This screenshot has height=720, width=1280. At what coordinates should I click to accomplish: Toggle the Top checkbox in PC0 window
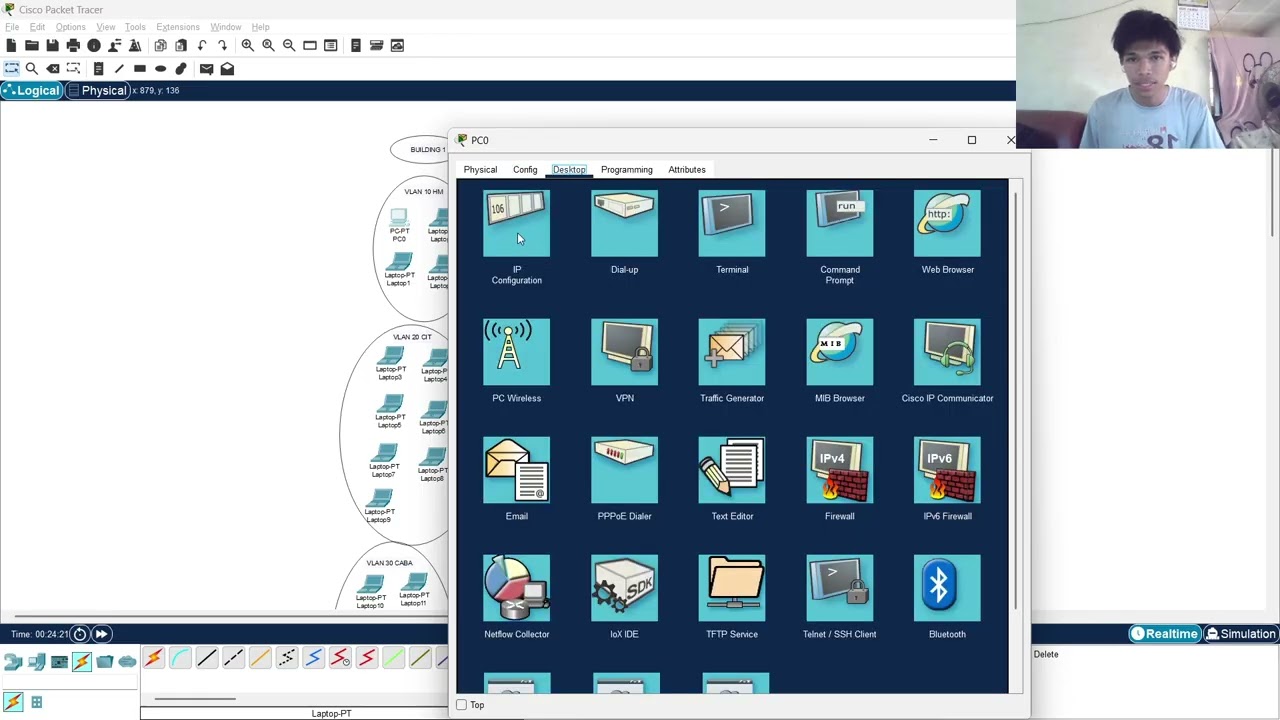461,705
